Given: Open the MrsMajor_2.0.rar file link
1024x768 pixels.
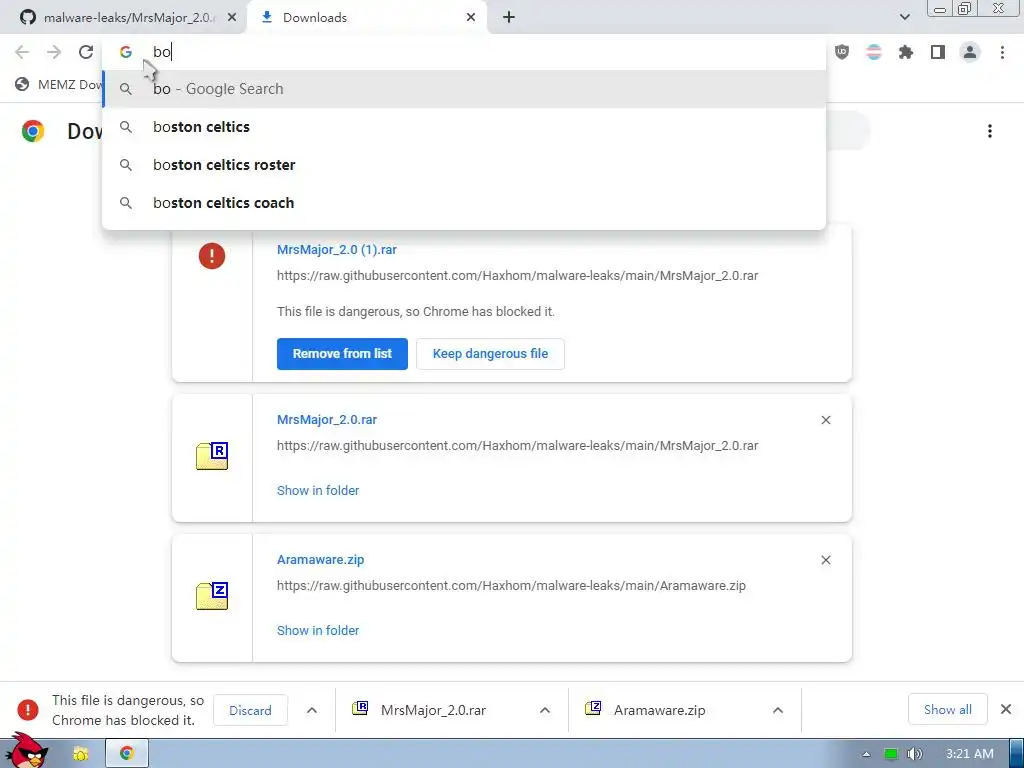Looking at the screenshot, I should tap(327, 420).
